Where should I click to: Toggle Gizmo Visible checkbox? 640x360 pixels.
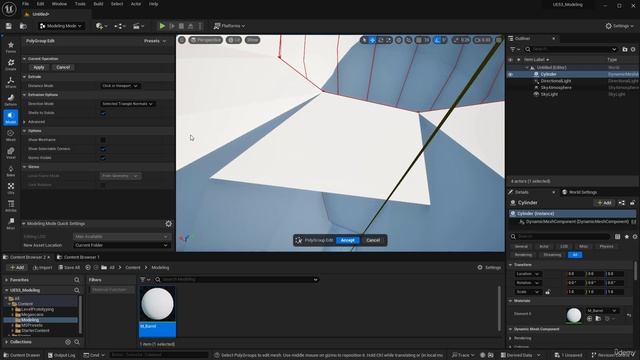[x=103, y=158]
